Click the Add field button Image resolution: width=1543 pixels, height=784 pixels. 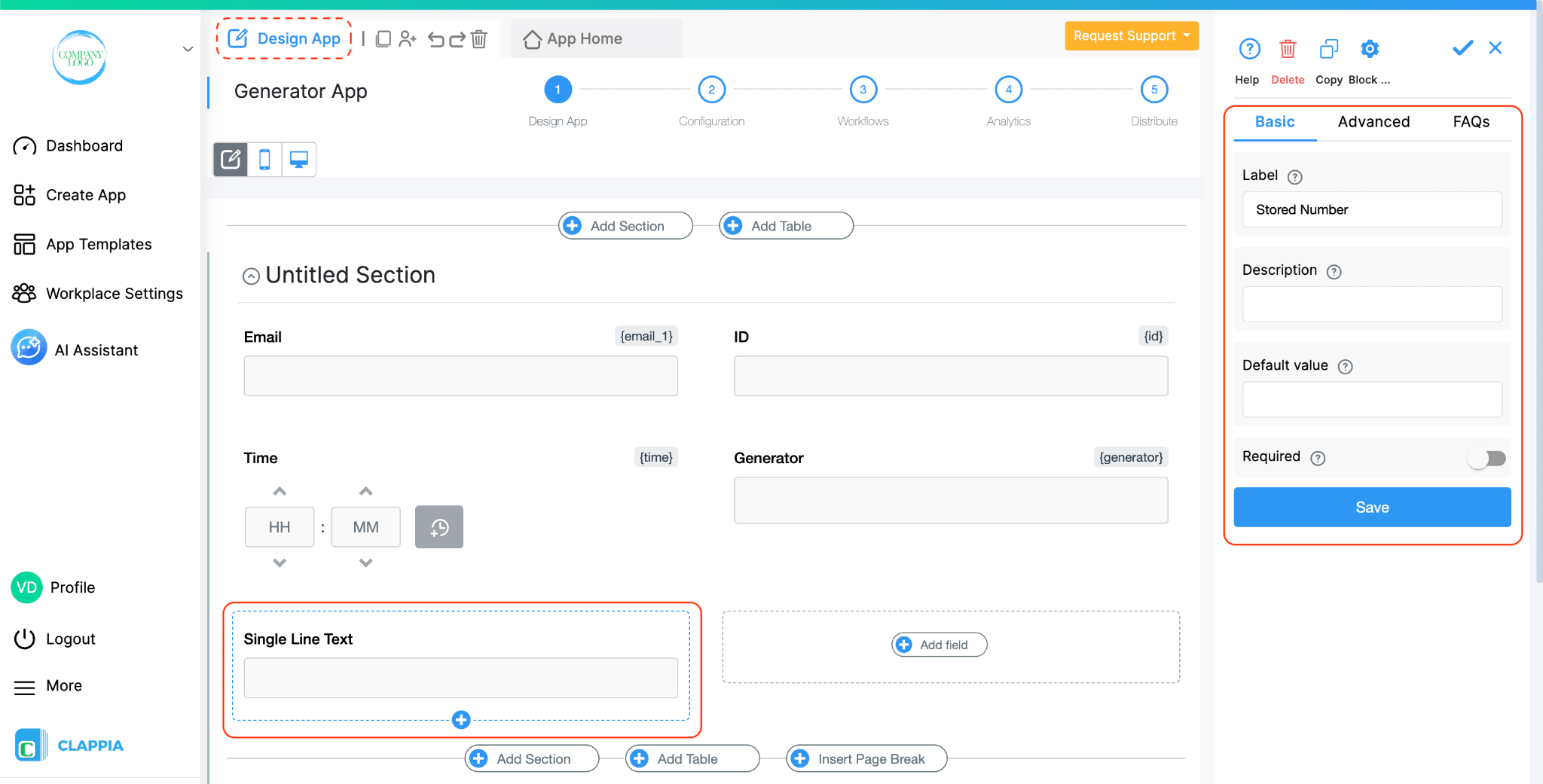click(939, 645)
